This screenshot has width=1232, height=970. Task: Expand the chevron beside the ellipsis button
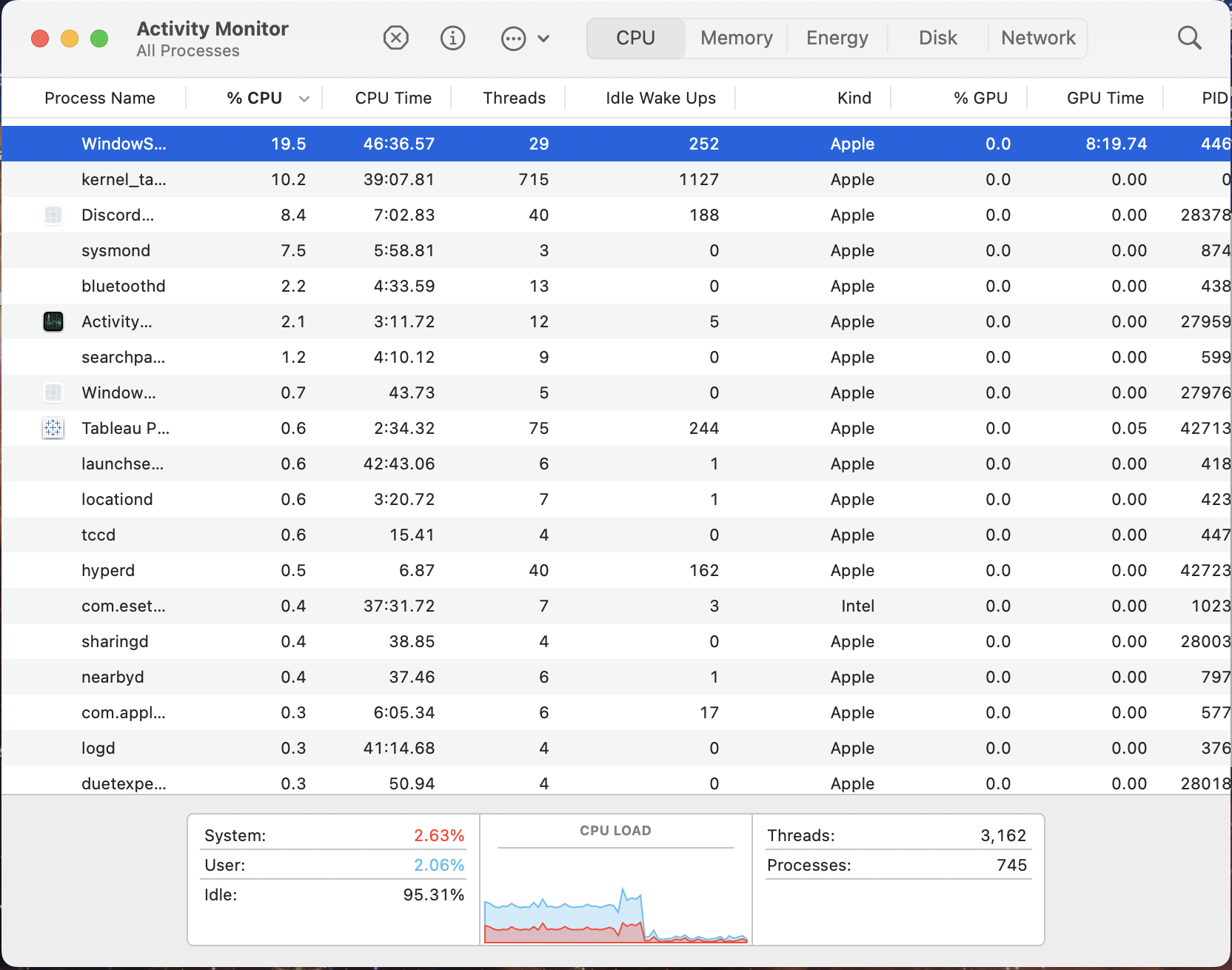pos(543,39)
